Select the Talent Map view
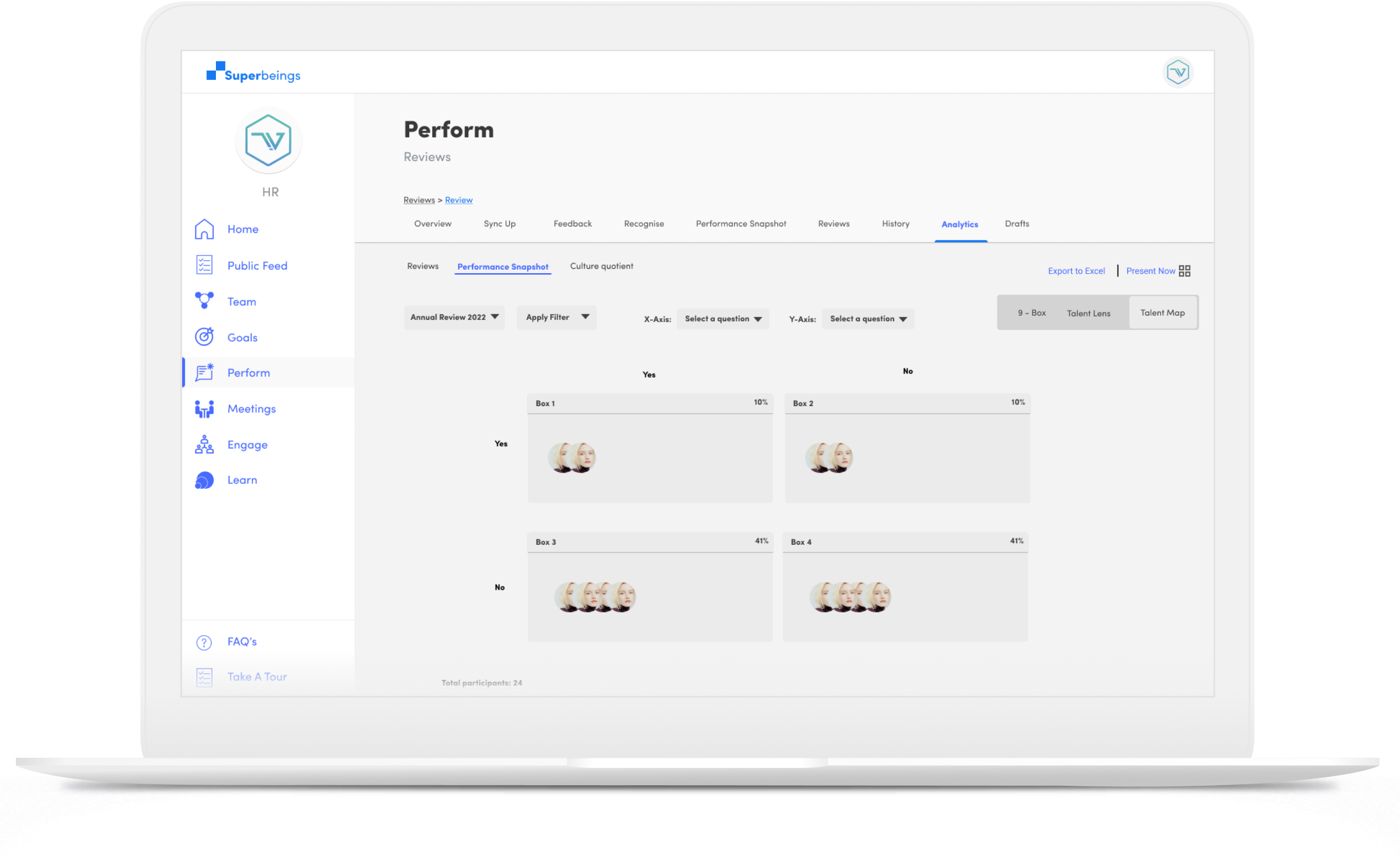1400x862 pixels. (1162, 313)
